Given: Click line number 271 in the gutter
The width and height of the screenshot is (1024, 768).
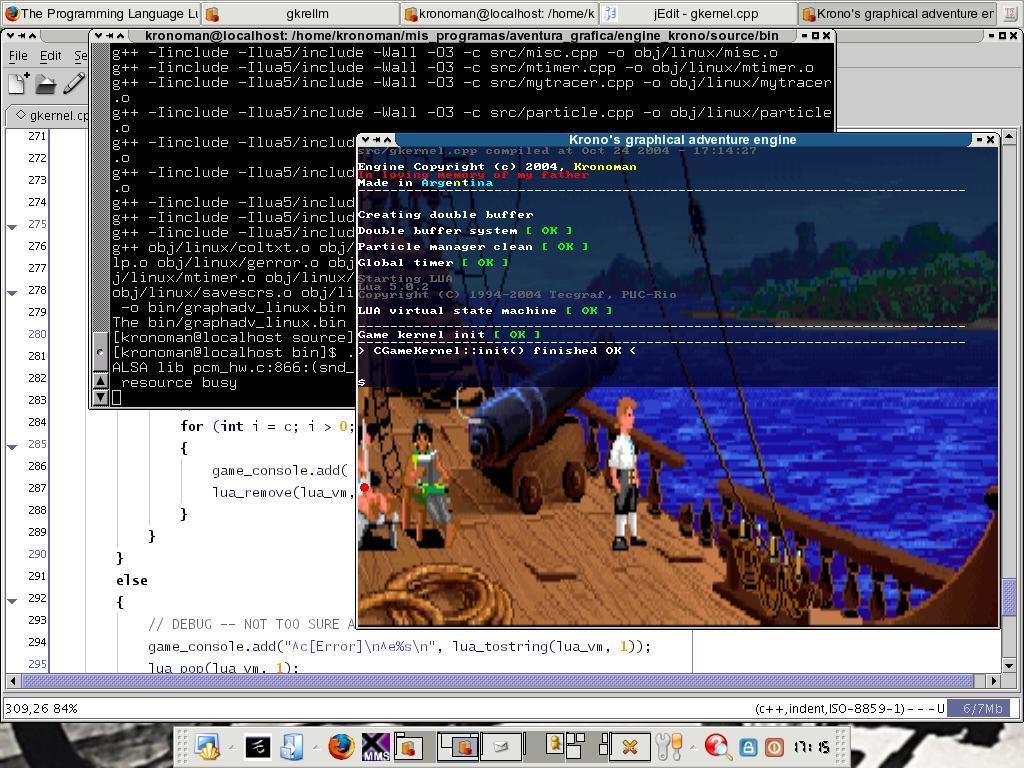Looking at the screenshot, I should pos(37,136).
